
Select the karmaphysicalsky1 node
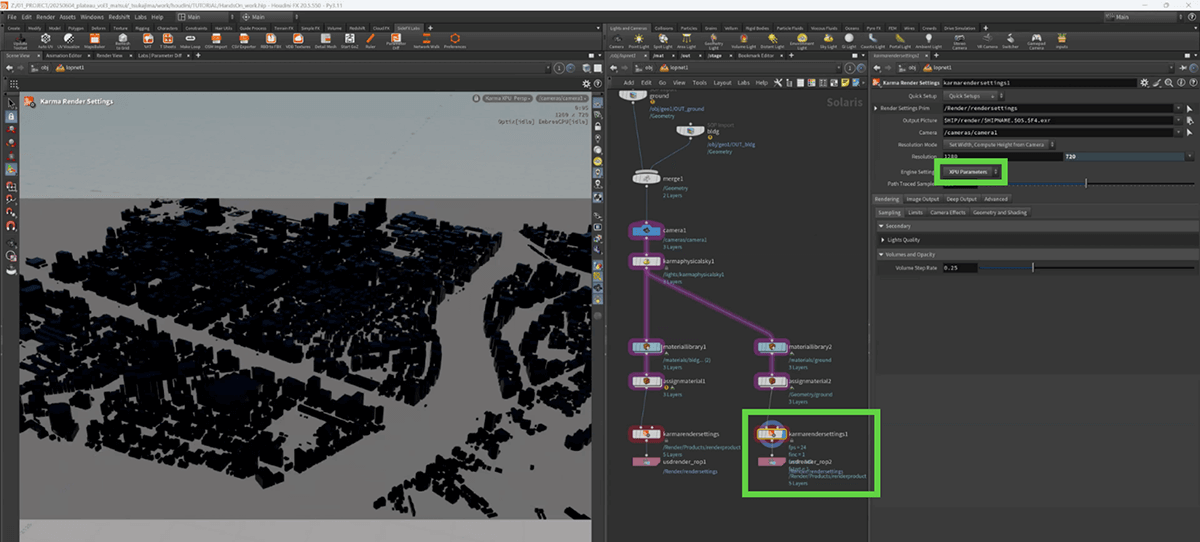tap(645, 262)
